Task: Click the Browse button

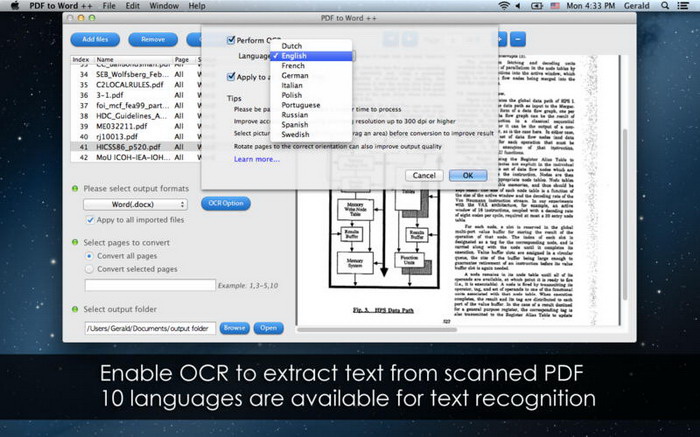Action: [x=234, y=328]
